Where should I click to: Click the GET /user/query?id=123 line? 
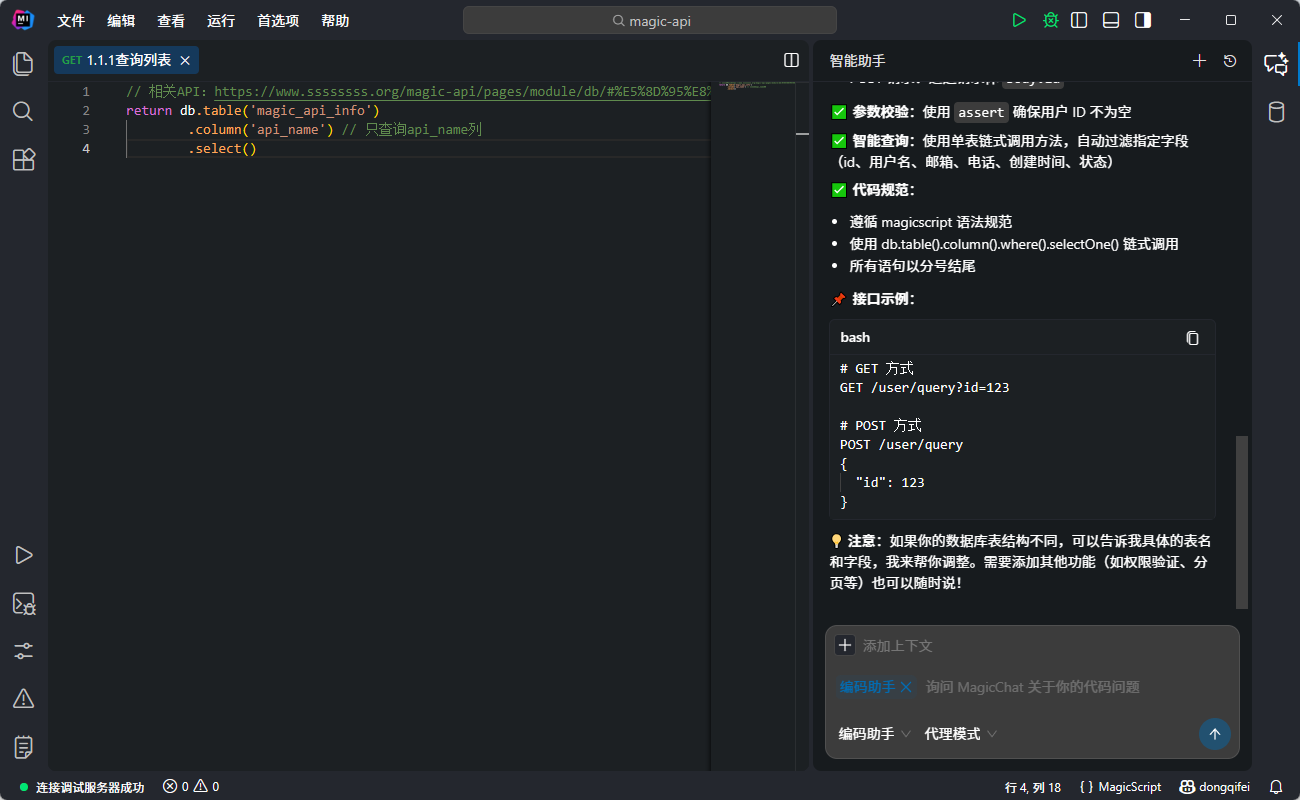[924, 387]
